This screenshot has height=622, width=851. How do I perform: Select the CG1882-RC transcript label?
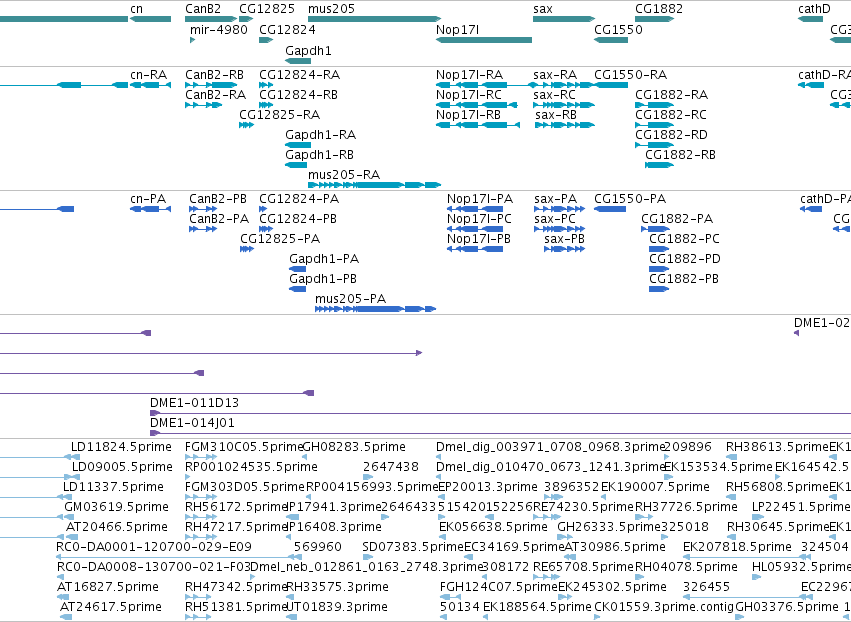coord(671,115)
